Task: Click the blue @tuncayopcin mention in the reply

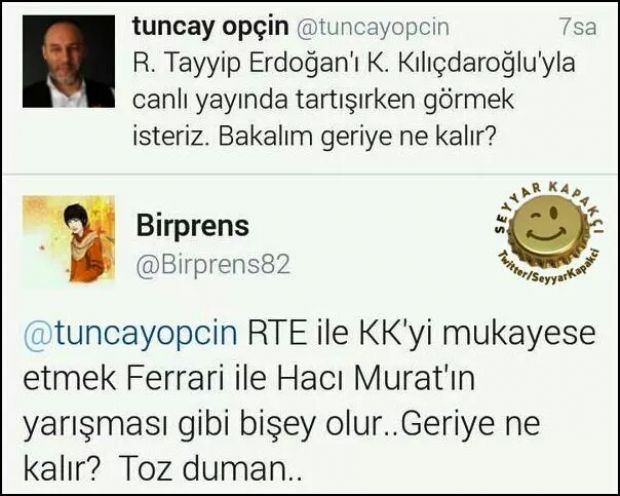Action: [130, 334]
